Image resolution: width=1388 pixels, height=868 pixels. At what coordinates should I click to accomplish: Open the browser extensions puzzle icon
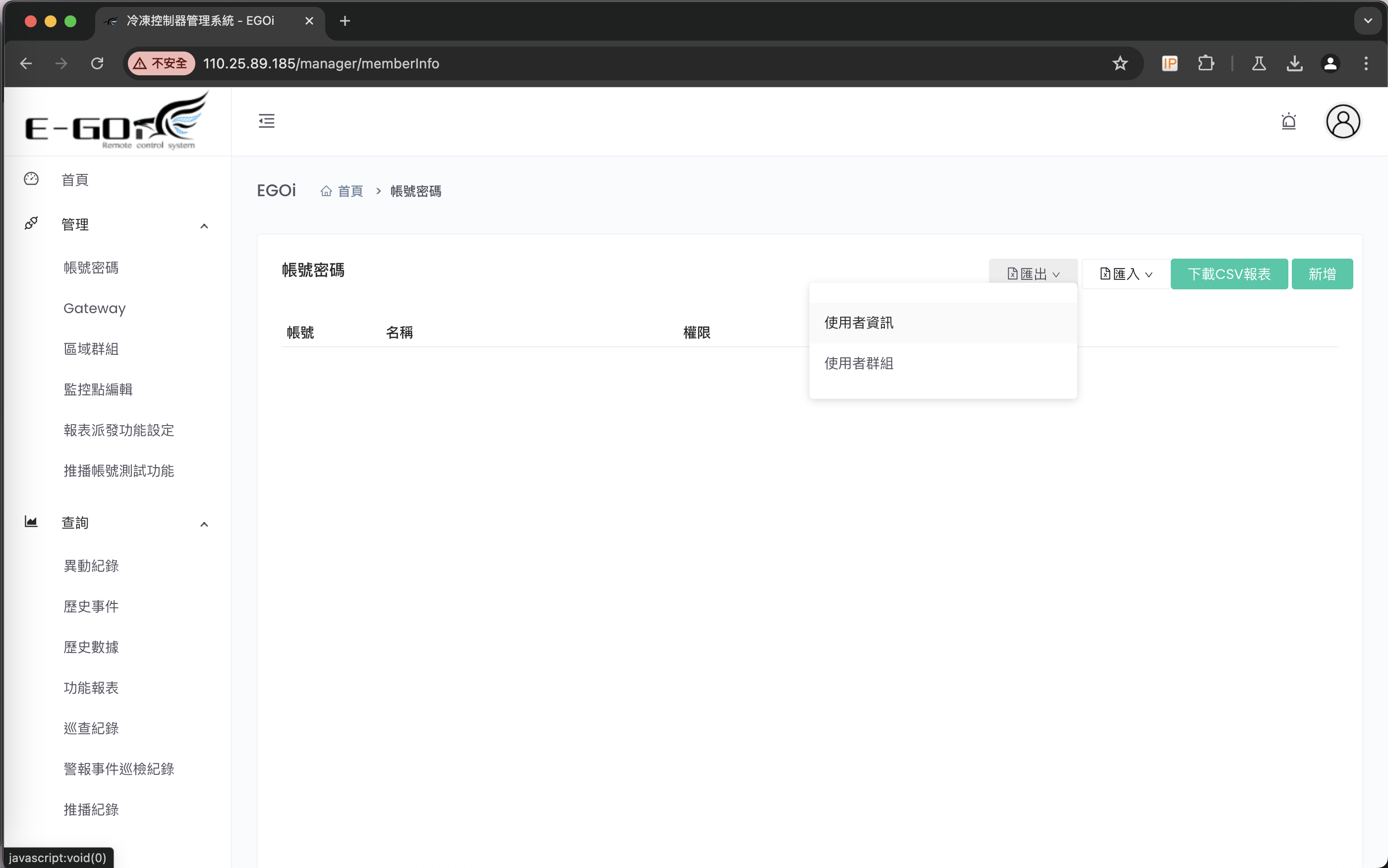[x=1206, y=63]
